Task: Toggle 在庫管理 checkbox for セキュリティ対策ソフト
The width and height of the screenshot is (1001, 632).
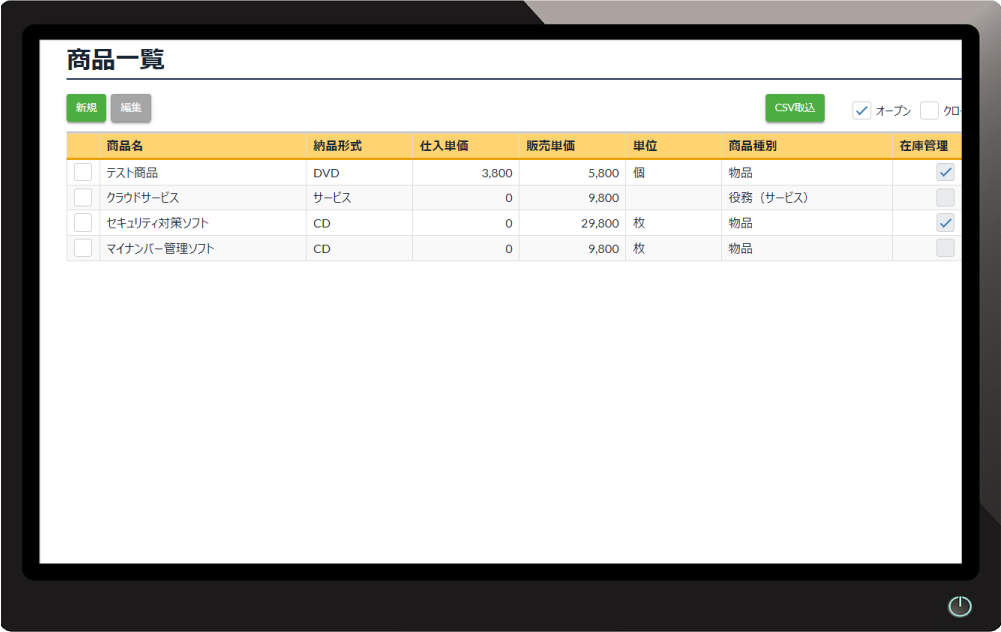Action: click(x=945, y=223)
